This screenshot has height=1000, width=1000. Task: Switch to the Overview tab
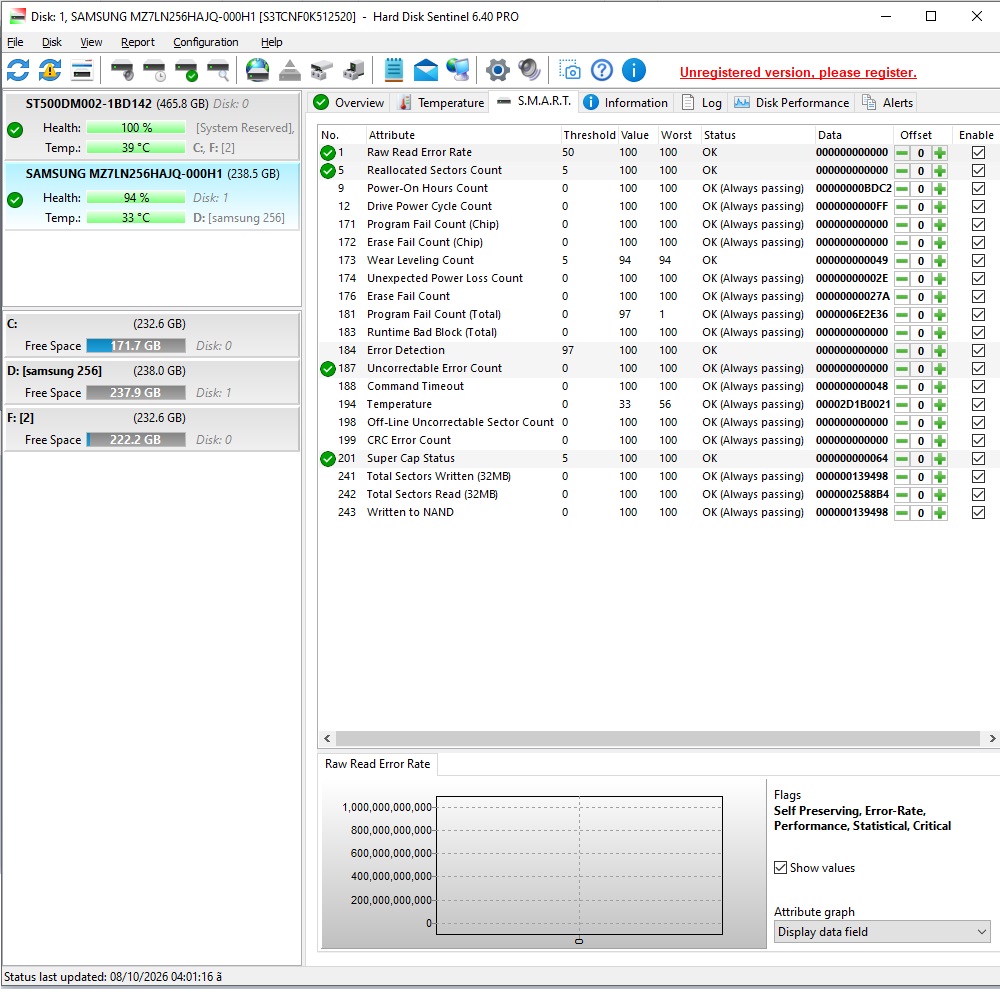[x=349, y=103]
